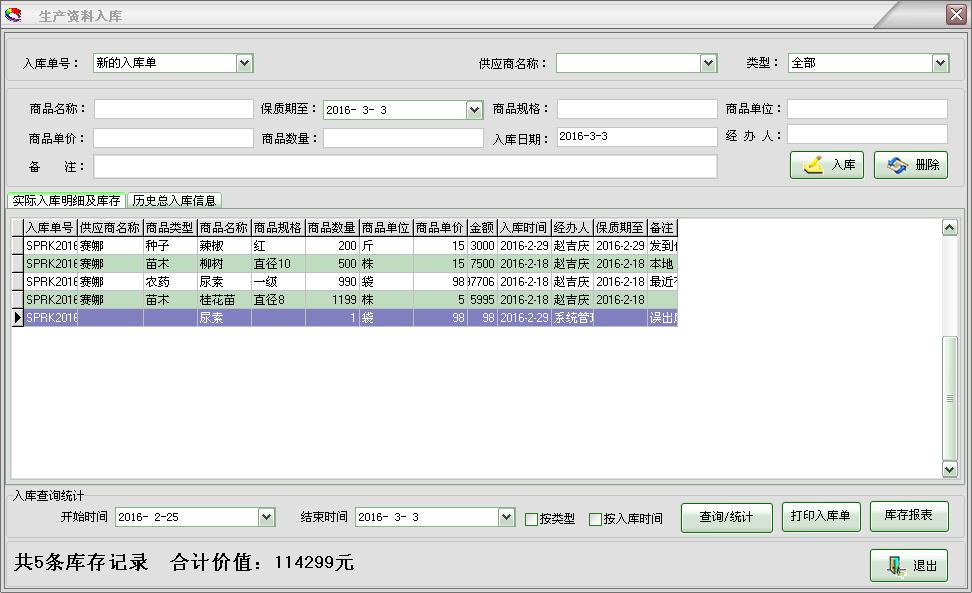This screenshot has width=972, height=593.
Task: Click the 商品名称 input field
Action: [170, 108]
